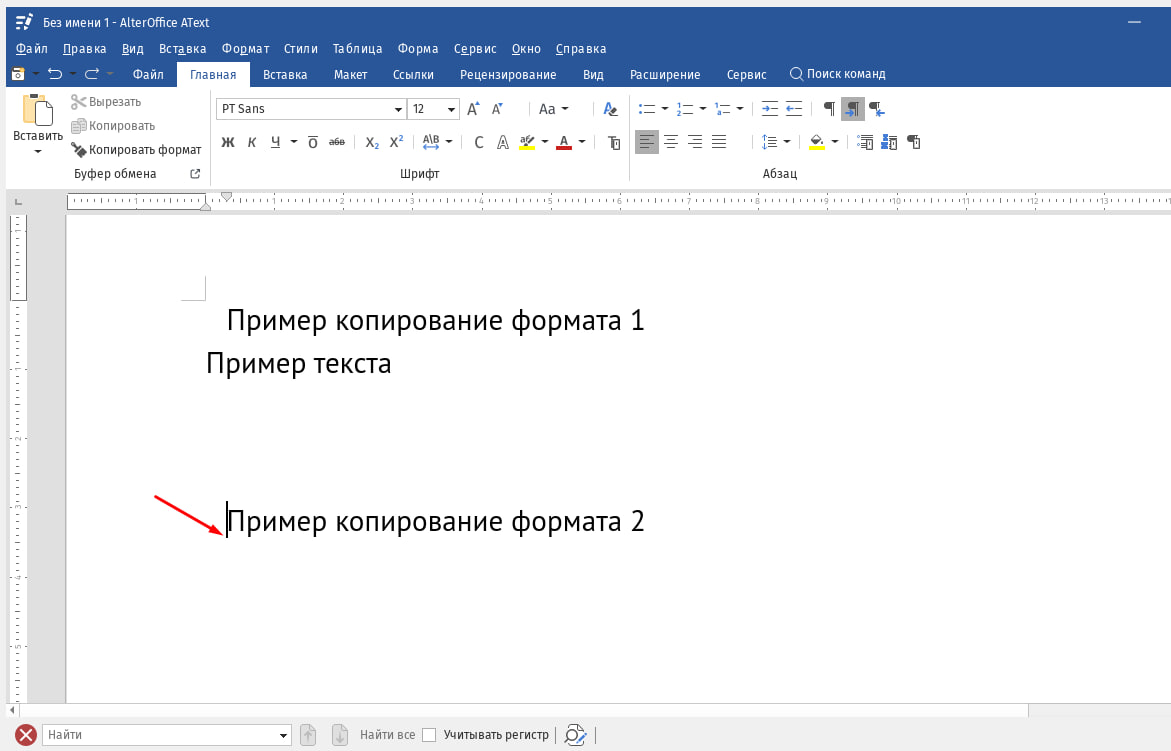Decrease font size with the A-down icon
The width and height of the screenshot is (1171, 751).
pos(497,109)
